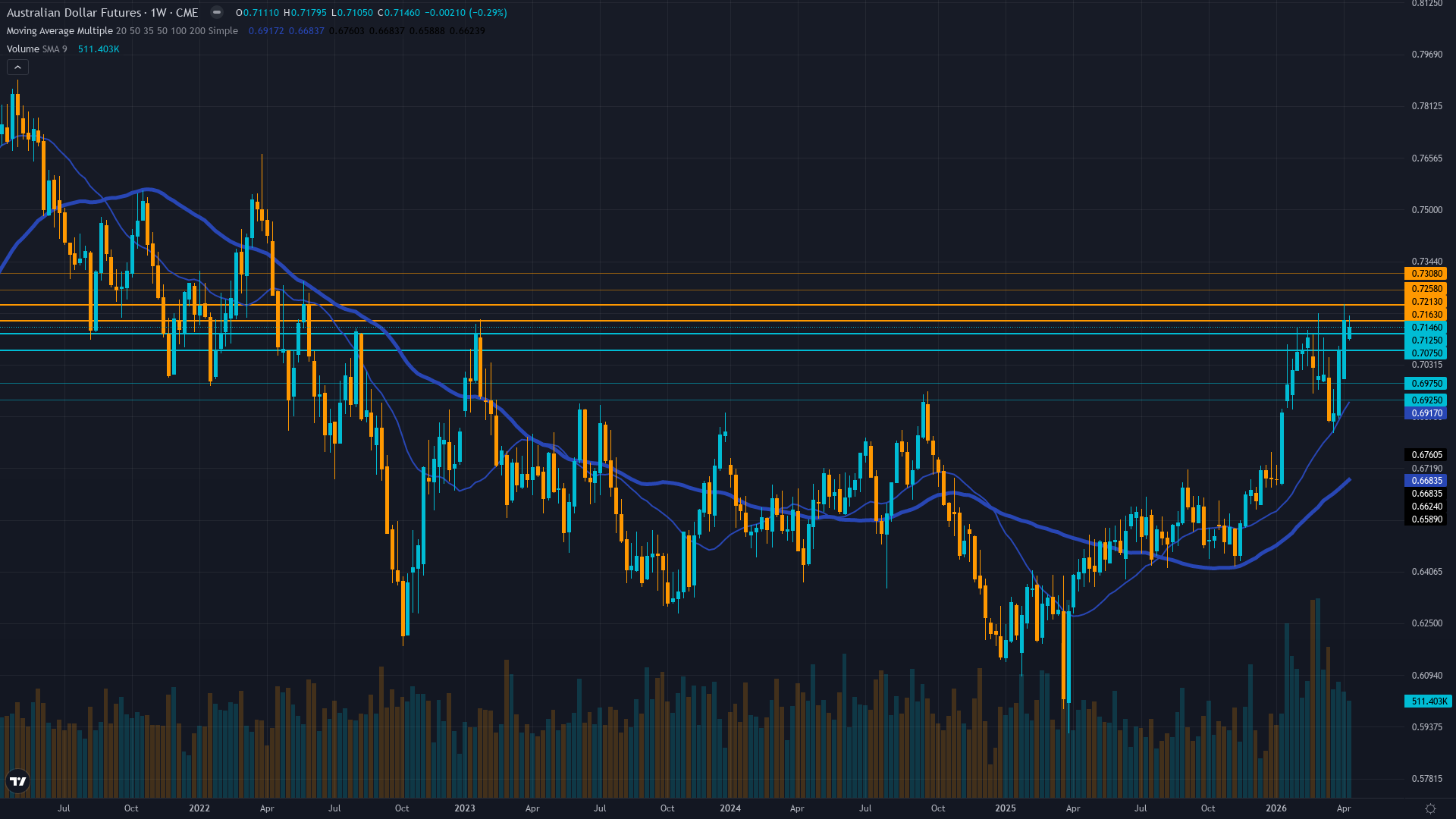The height and width of the screenshot is (819, 1456).
Task: Click the 0.75000 price scale tick
Action: tap(1426, 210)
